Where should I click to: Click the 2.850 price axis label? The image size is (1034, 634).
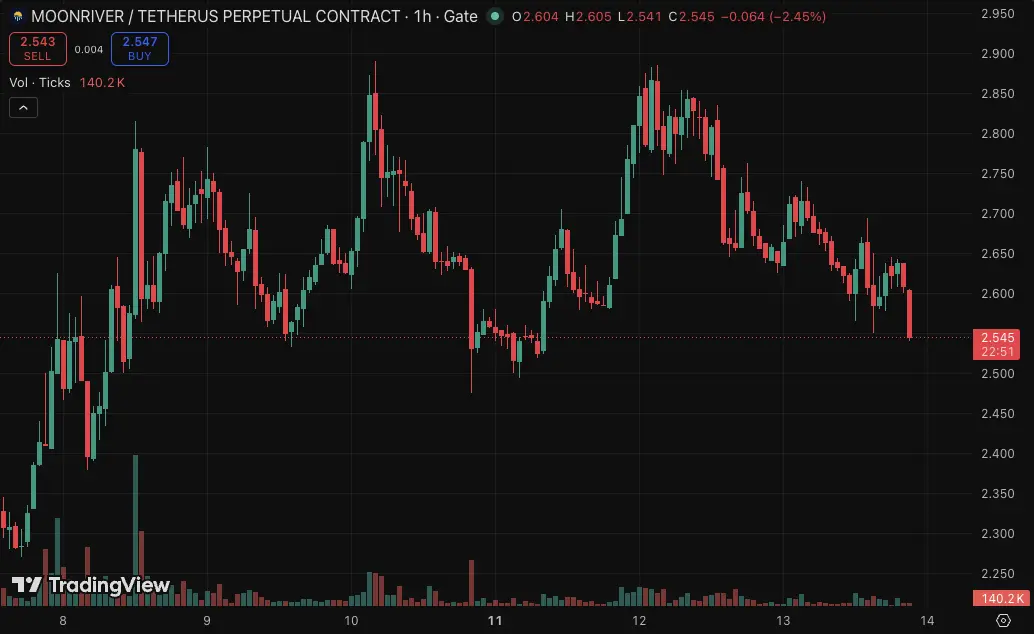[x=998, y=94]
